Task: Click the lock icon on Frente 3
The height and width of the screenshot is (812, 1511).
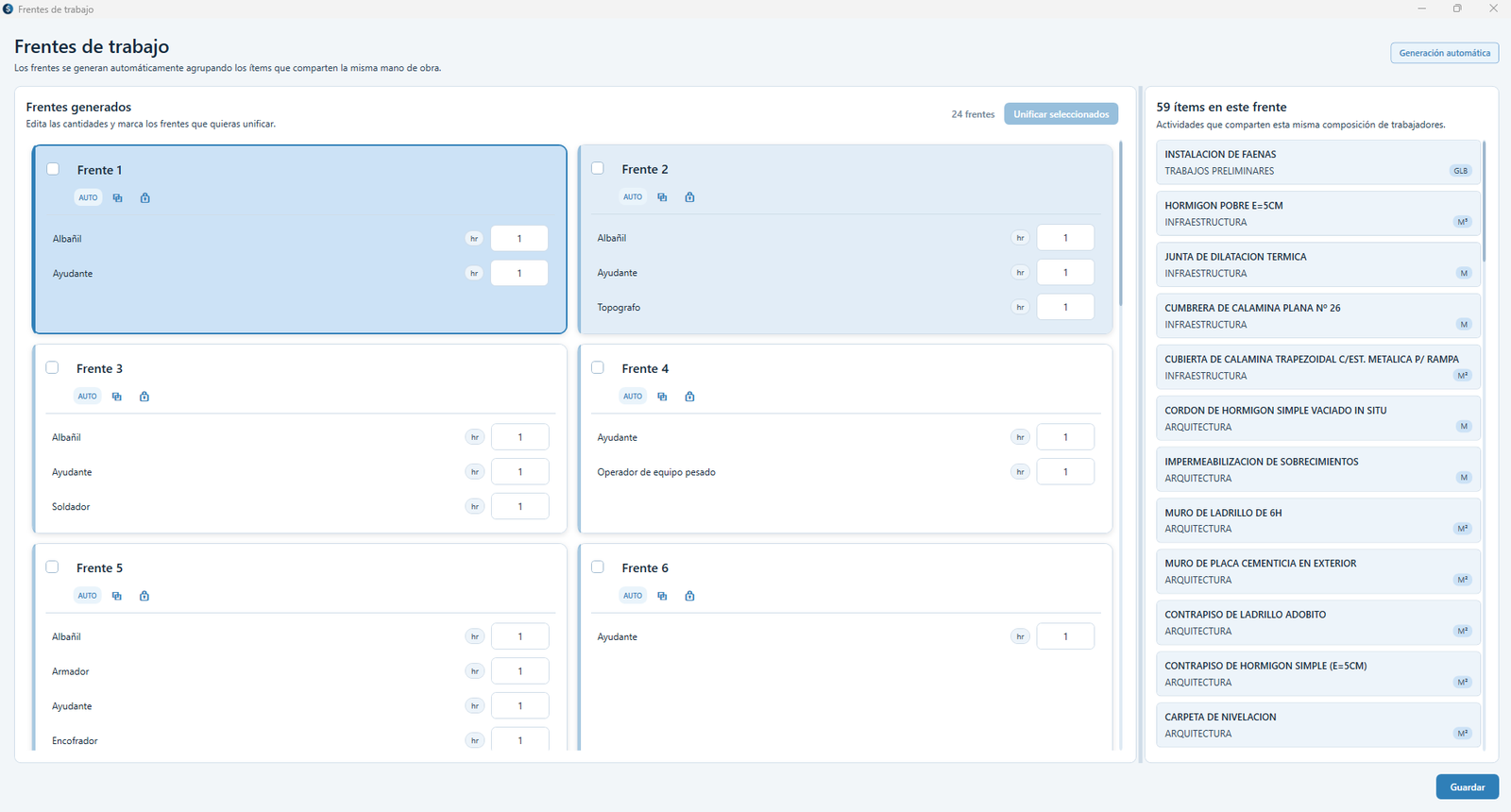Action: [144, 397]
